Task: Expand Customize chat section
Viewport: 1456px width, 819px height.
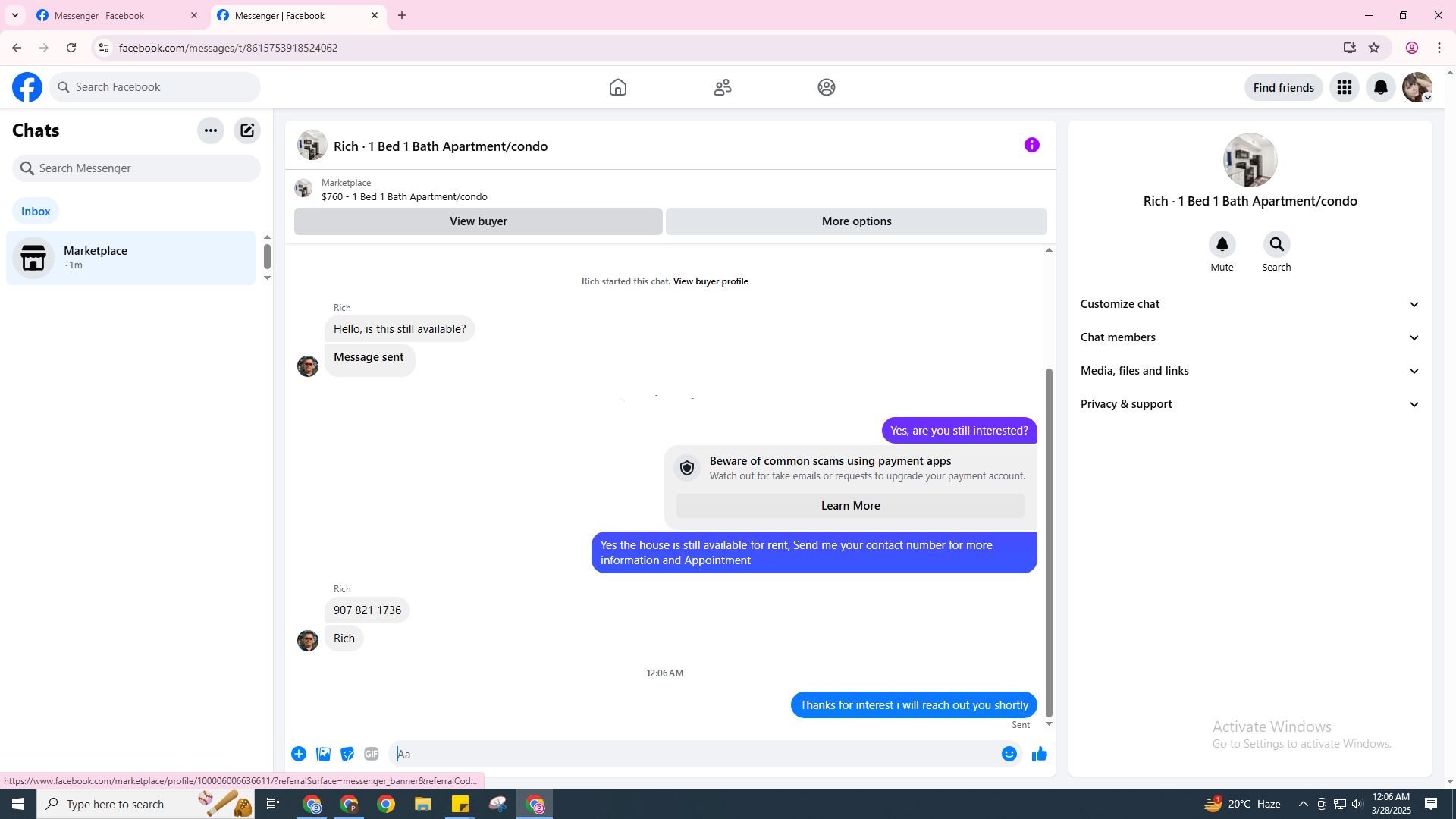Action: pos(1250,304)
